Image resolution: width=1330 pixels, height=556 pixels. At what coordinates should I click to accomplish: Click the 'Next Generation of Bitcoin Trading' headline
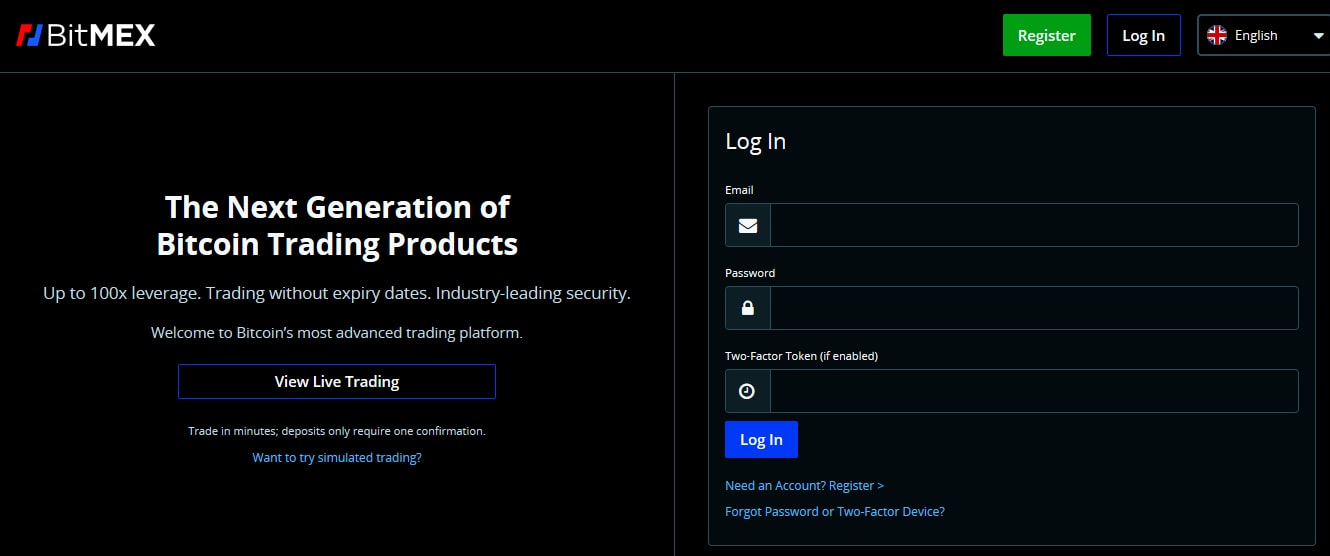point(337,225)
